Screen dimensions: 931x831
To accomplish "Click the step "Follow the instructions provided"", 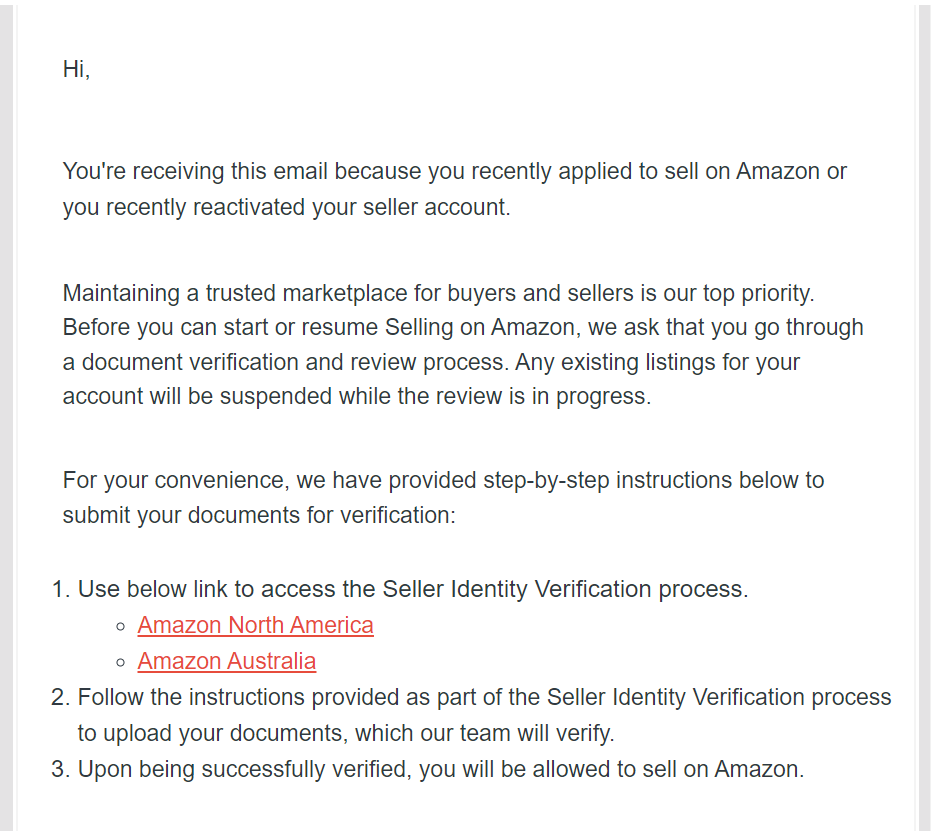I will 484,697.
